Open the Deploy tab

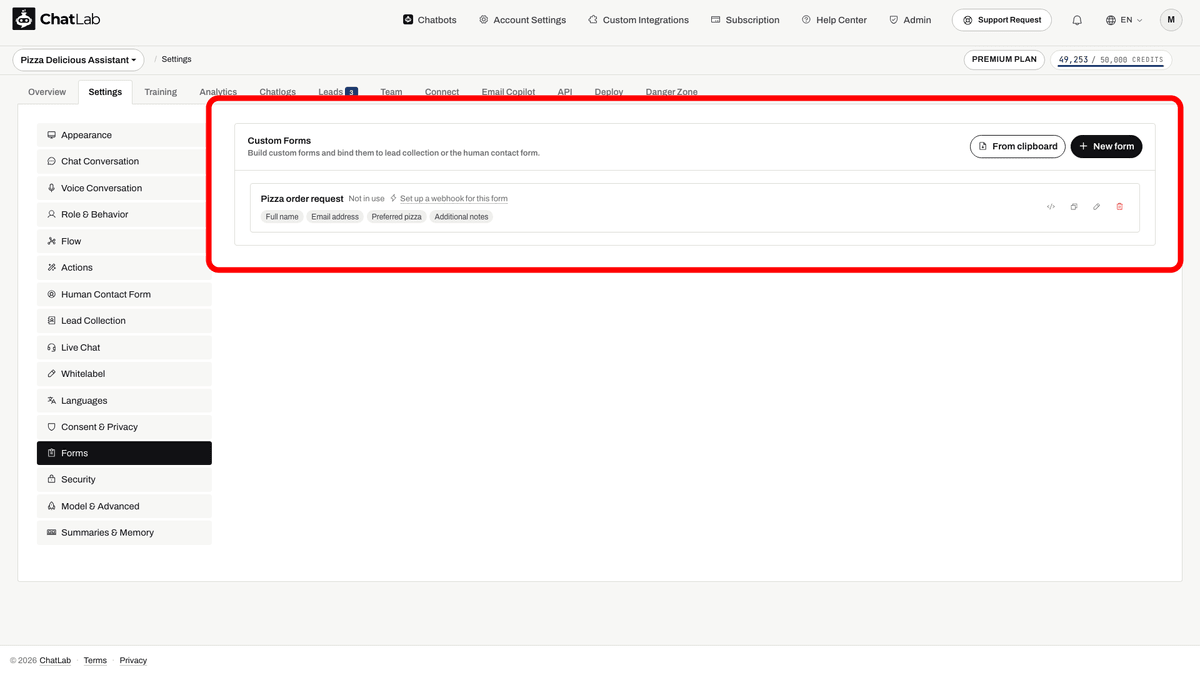pyautogui.click(x=609, y=92)
